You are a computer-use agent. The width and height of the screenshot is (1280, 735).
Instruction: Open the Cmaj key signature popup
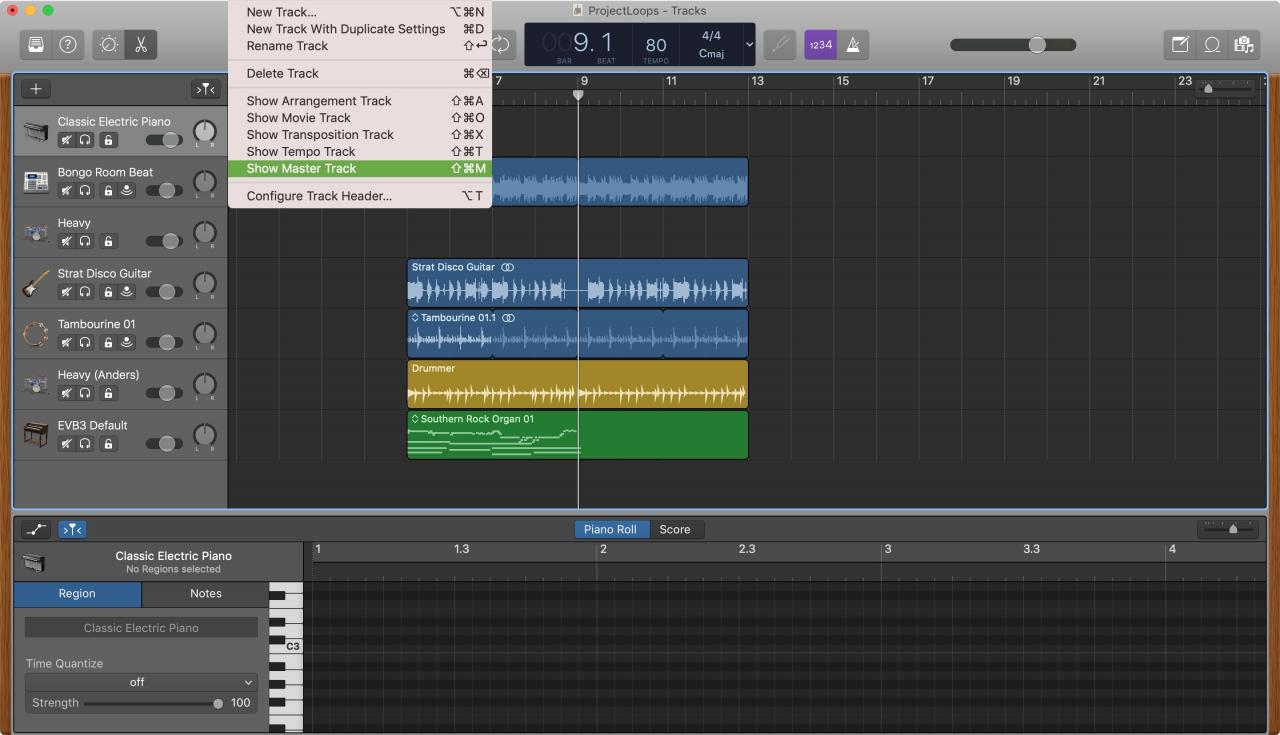click(712, 54)
